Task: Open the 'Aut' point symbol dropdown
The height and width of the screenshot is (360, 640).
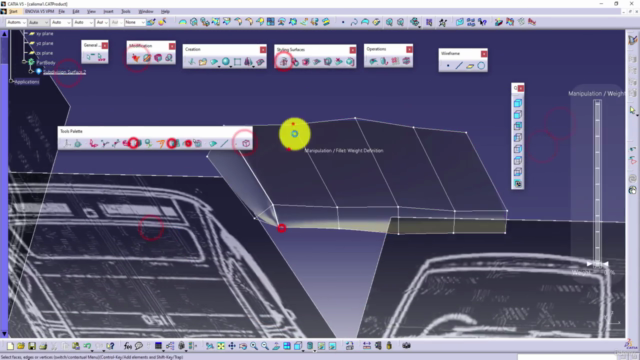Action: point(102,22)
